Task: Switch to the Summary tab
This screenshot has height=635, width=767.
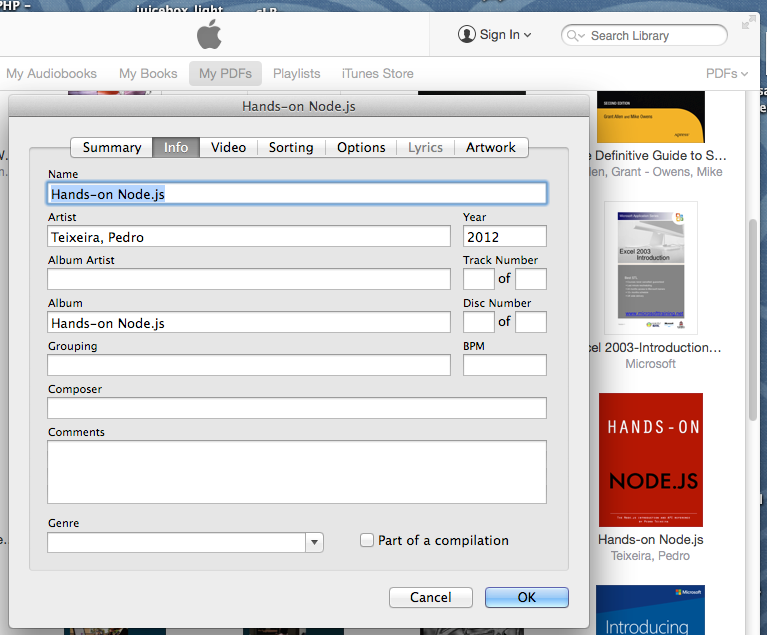Action: pos(111,147)
